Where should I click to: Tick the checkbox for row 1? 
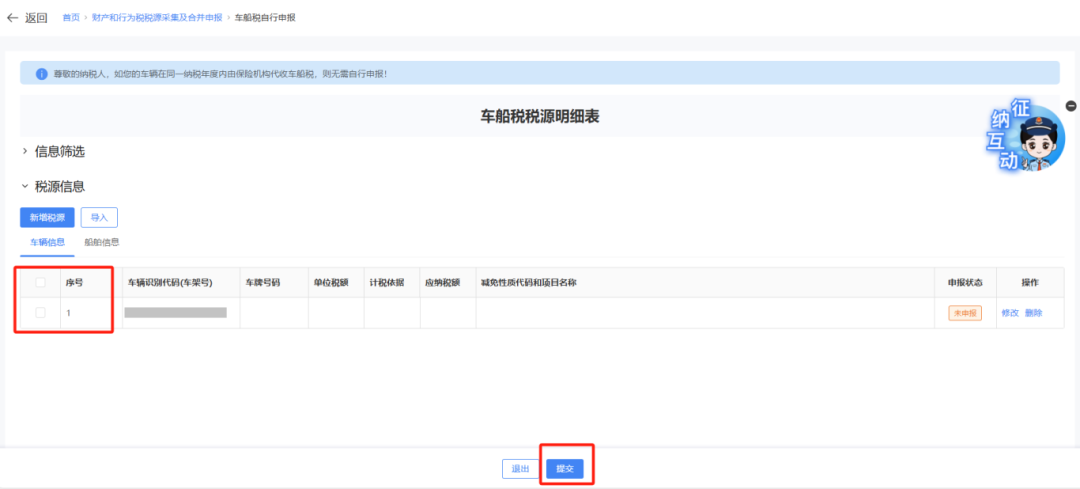point(41,313)
